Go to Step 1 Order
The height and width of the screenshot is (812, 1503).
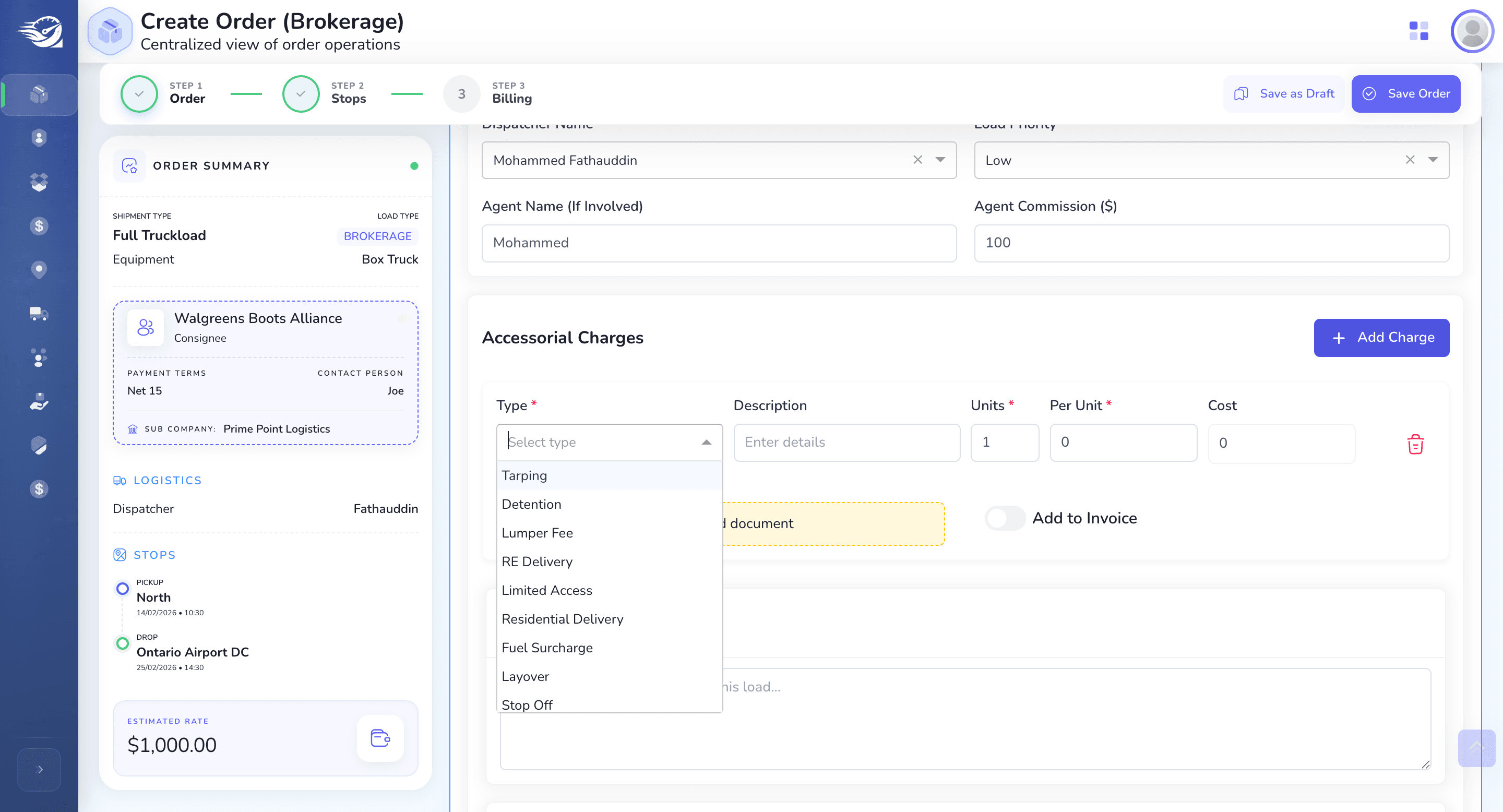click(x=163, y=94)
